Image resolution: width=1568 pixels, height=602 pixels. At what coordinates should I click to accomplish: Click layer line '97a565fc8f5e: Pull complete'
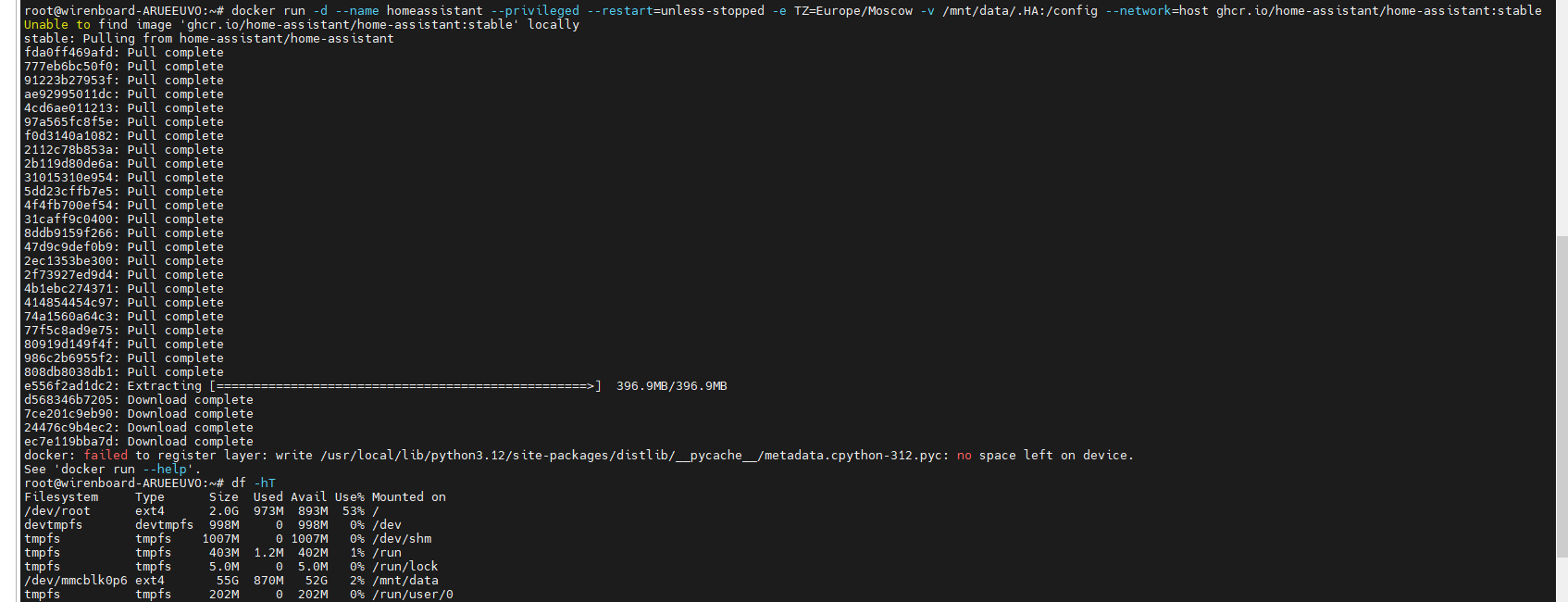(124, 122)
